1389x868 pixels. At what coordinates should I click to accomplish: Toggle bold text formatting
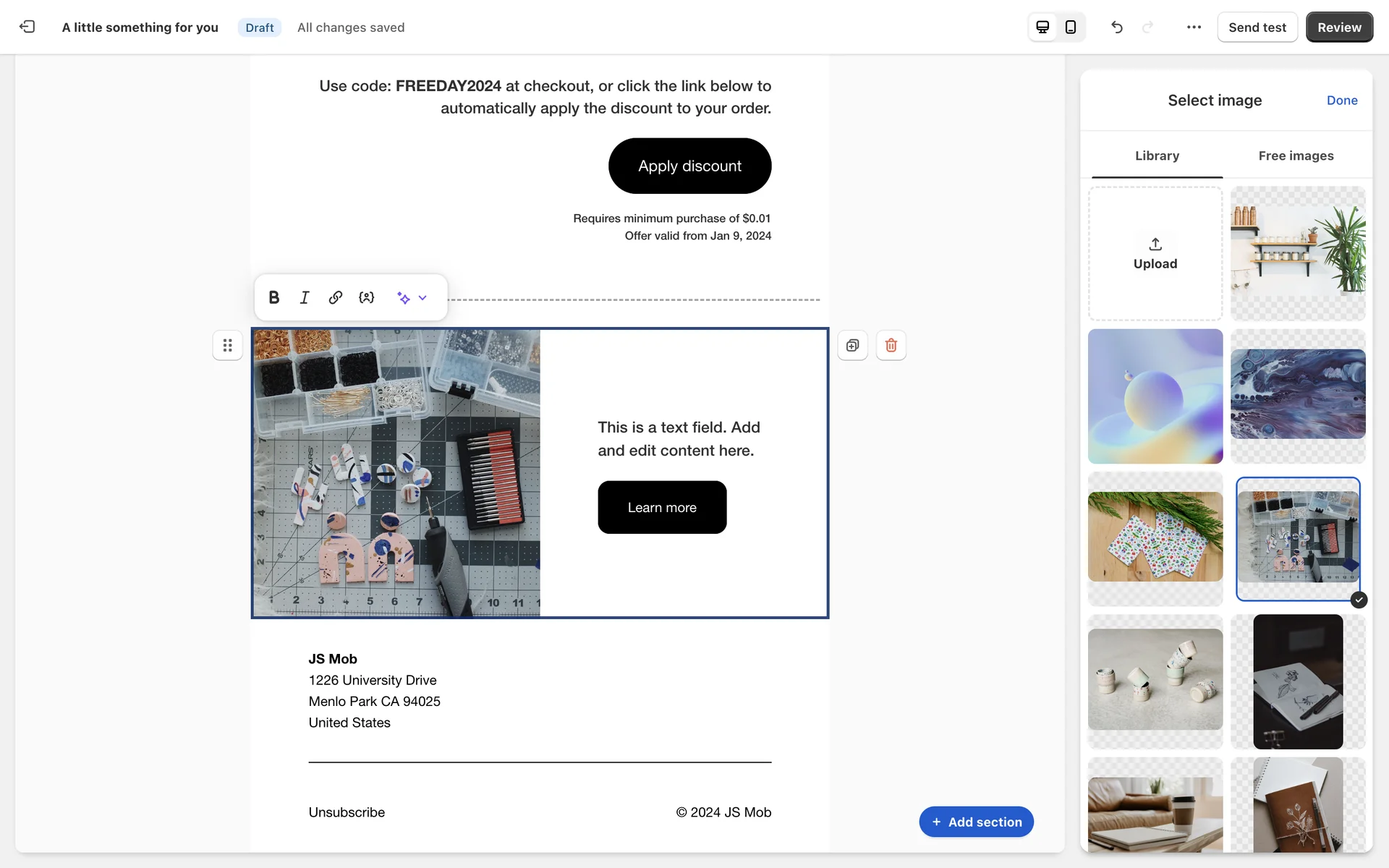pyautogui.click(x=274, y=297)
